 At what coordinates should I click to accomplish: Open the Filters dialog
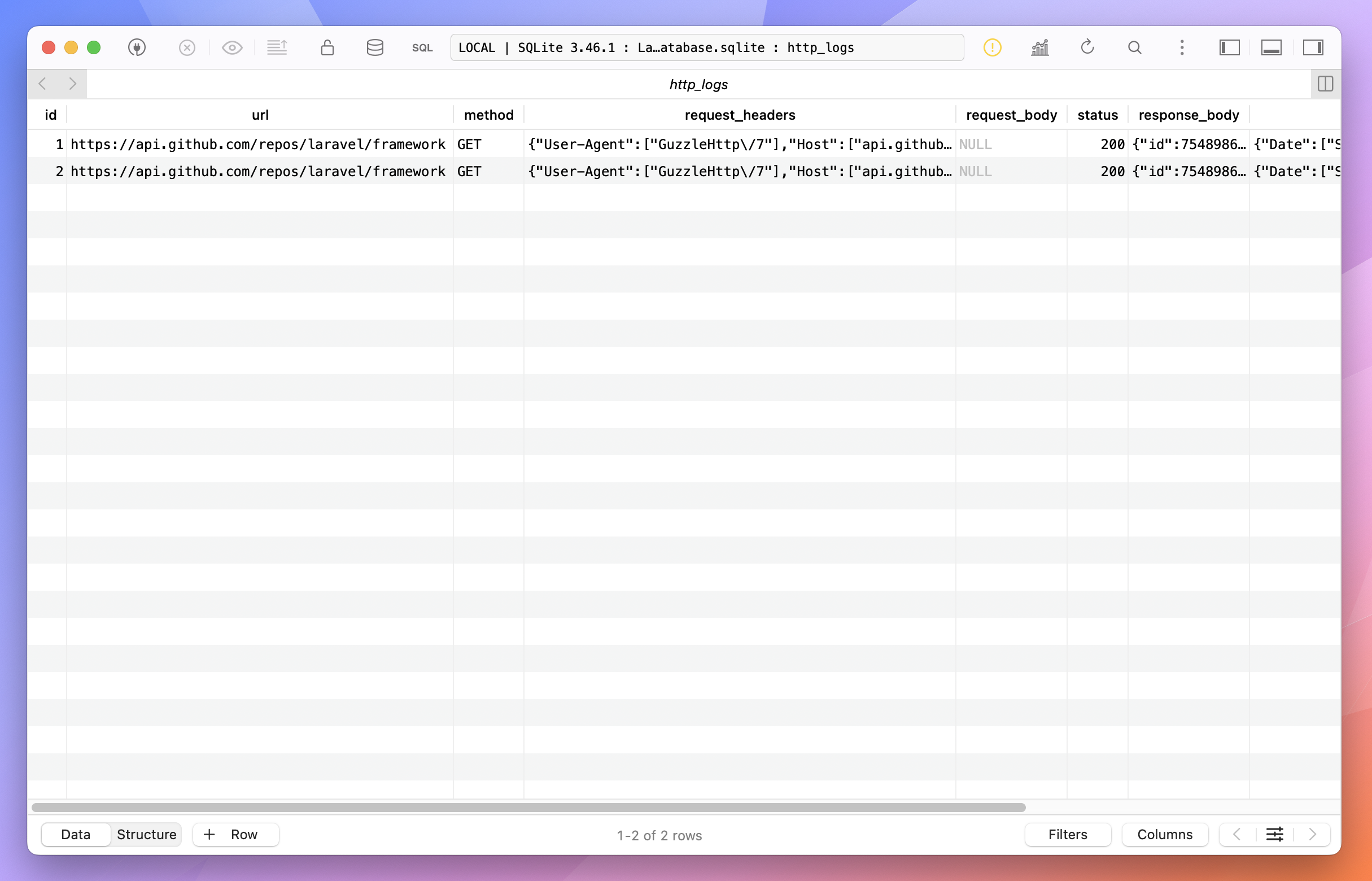pos(1067,834)
